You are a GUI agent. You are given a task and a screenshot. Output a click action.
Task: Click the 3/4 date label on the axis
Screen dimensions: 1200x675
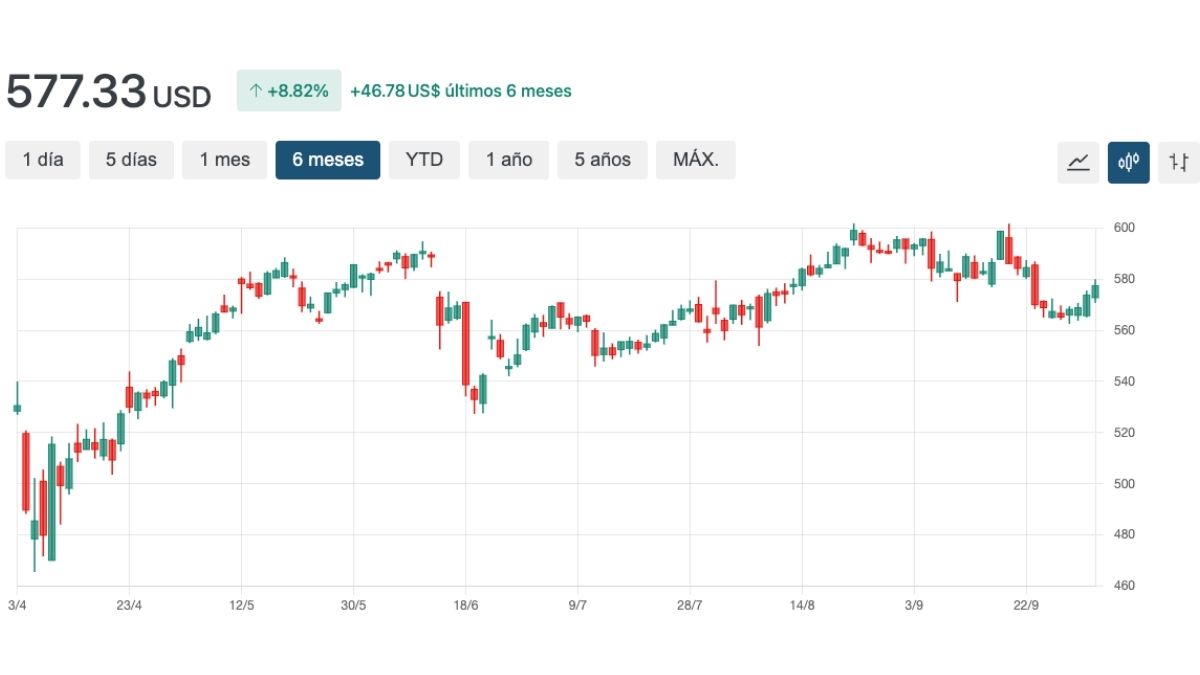17,605
